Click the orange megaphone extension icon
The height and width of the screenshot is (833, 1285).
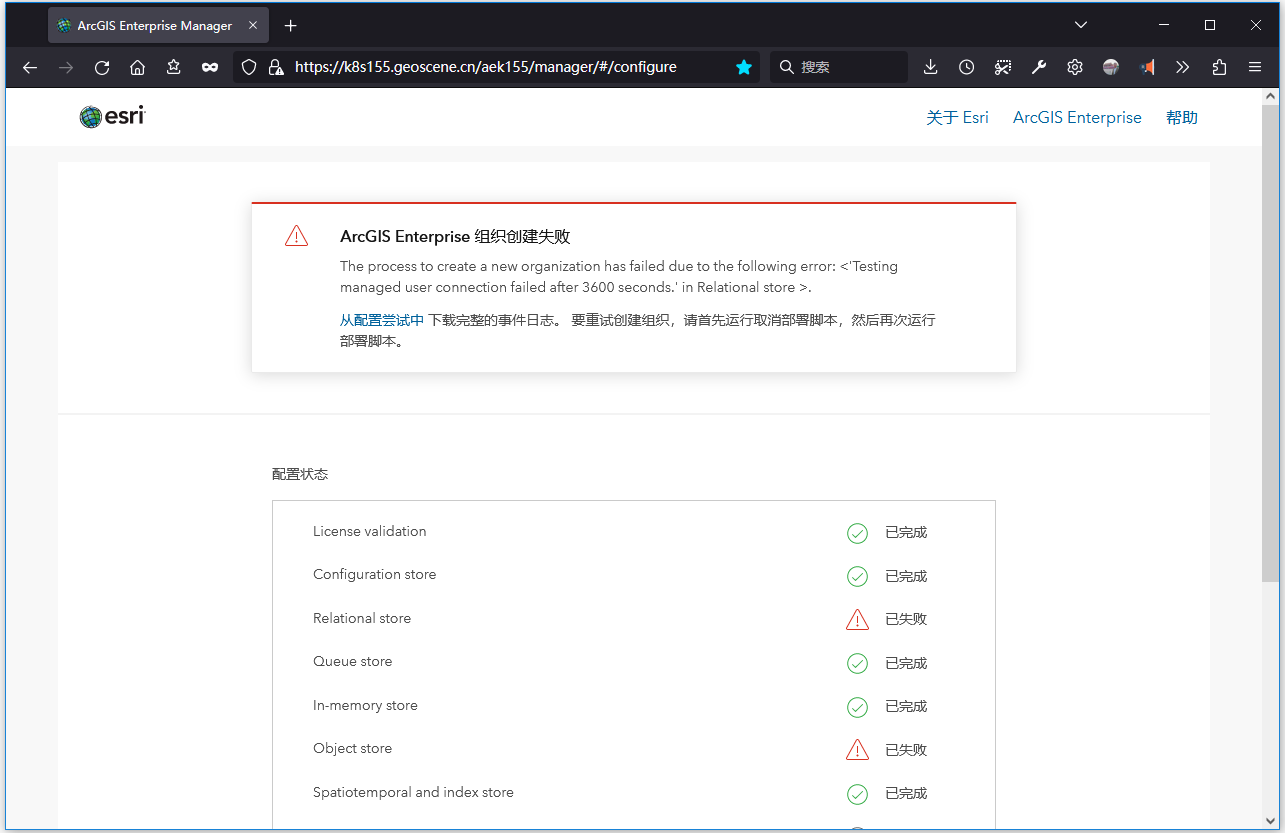(x=1147, y=67)
